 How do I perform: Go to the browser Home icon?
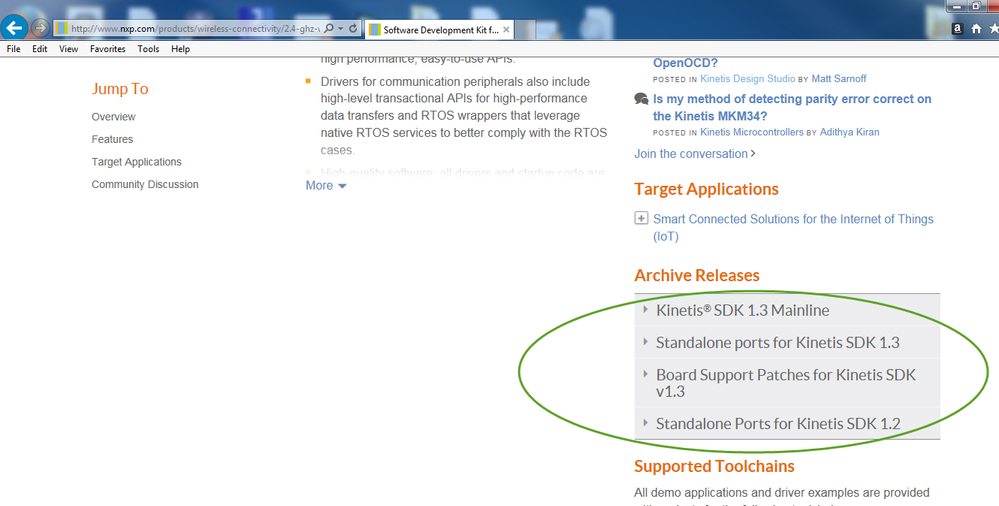[976, 29]
